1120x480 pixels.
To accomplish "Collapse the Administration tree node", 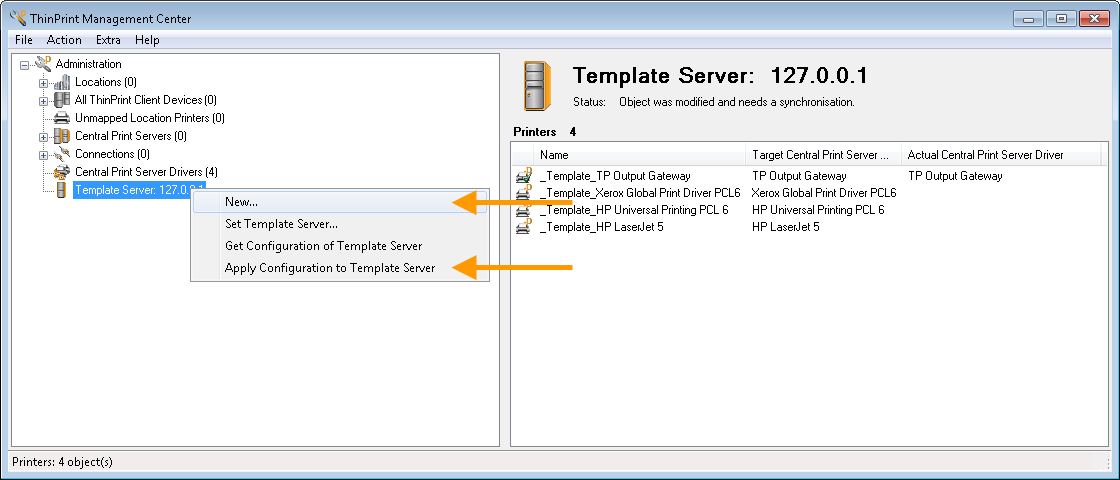I will (x=24, y=64).
